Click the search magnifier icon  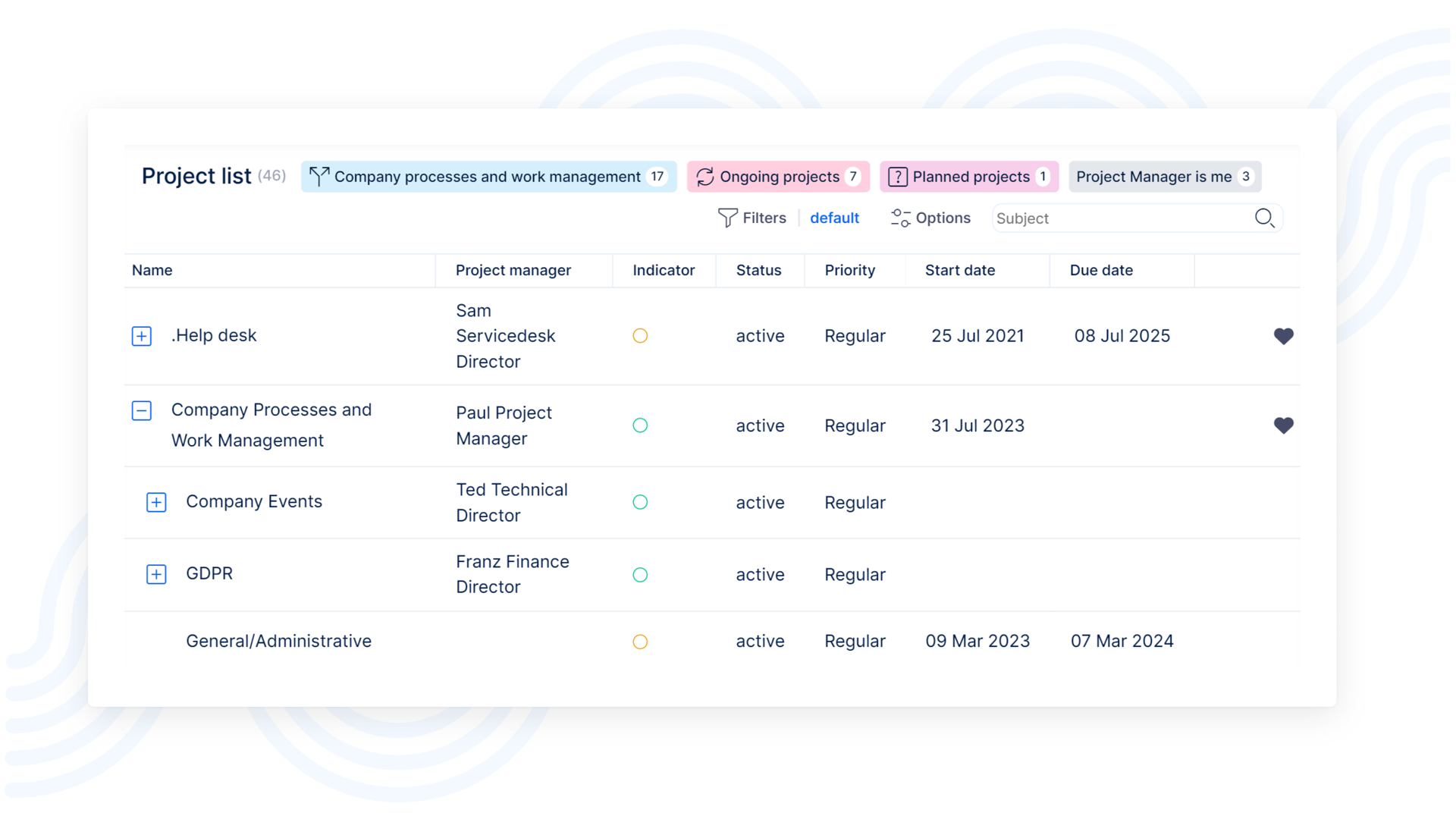pyautogui.click(x=1264, y=218)
